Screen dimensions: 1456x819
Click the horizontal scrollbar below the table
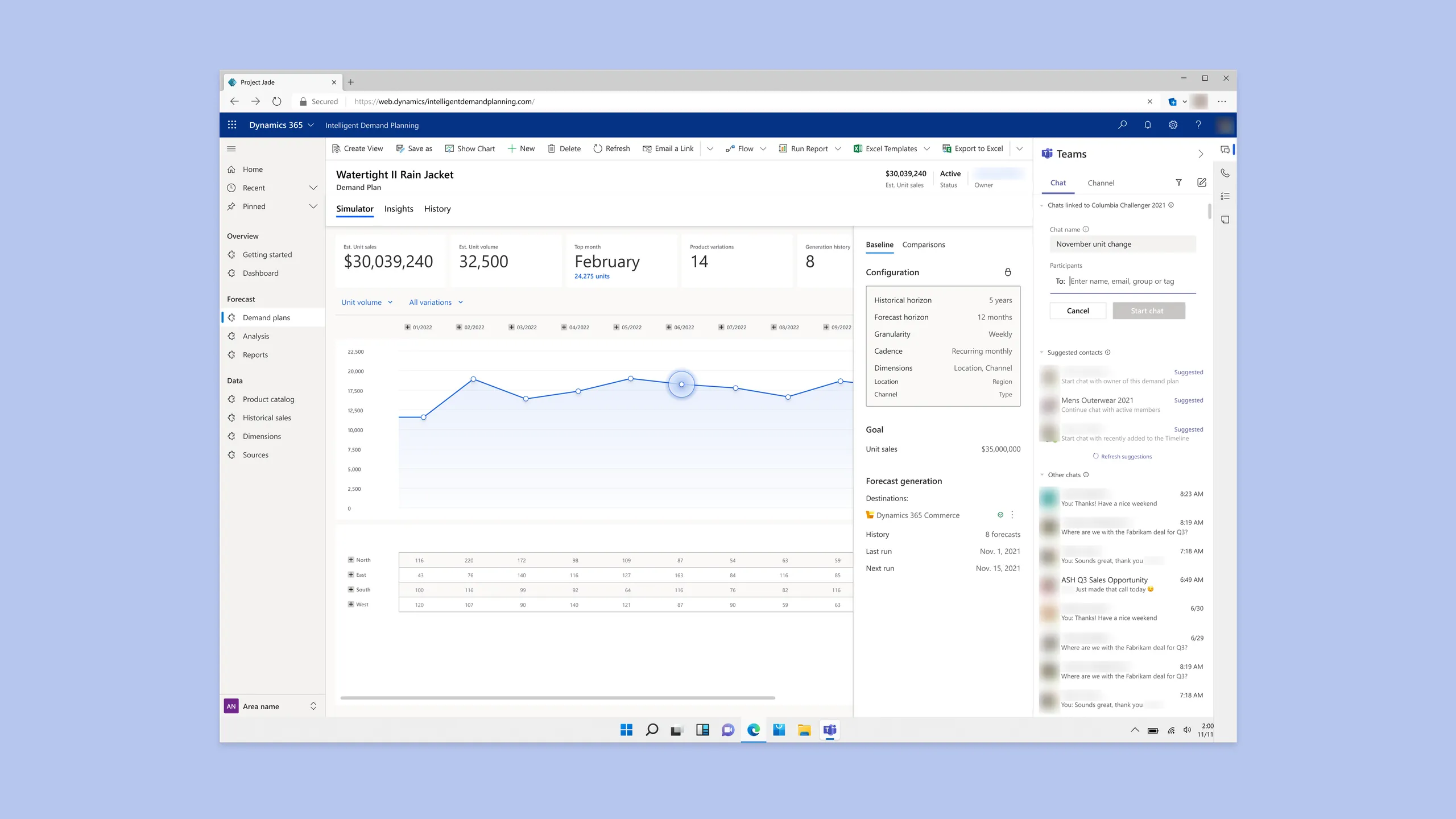[557, 697]
